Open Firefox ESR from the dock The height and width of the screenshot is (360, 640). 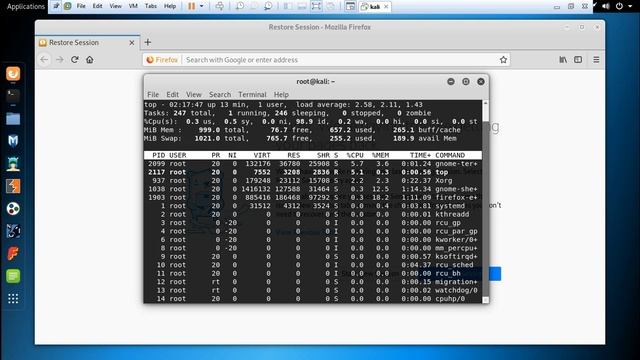(13, 74)
